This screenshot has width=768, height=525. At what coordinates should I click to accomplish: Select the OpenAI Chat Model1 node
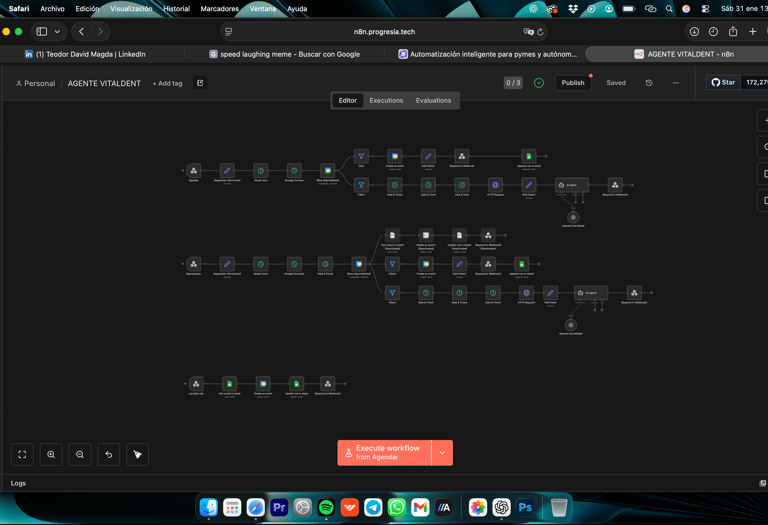(571, 325)
